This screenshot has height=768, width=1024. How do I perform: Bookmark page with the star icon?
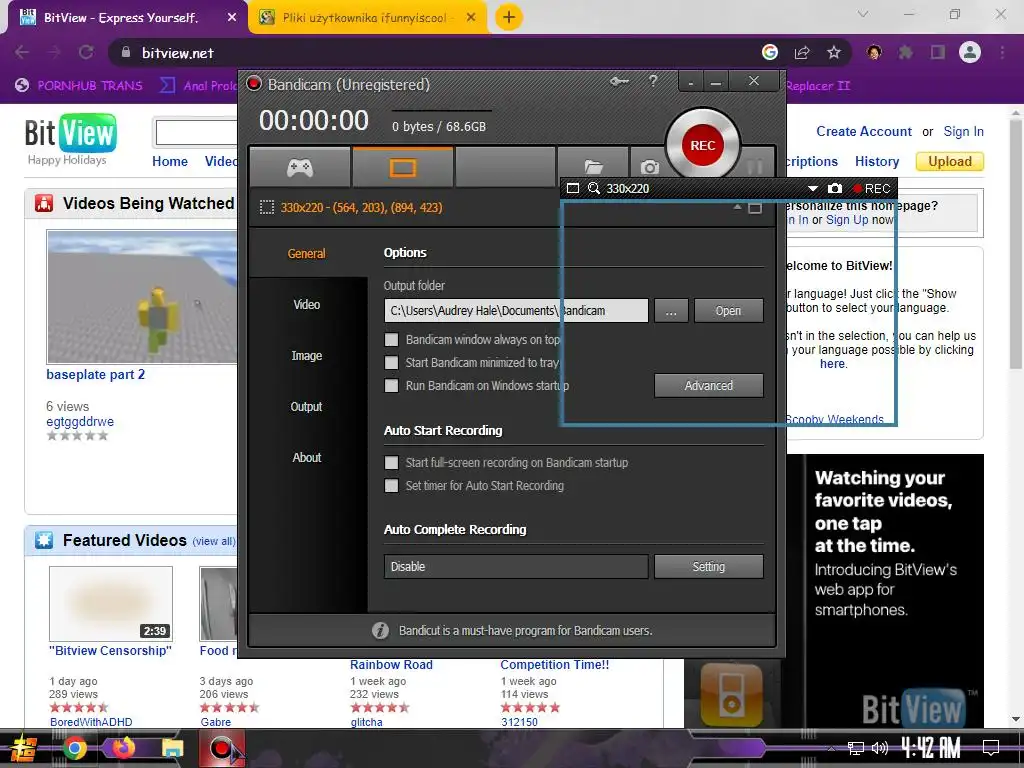[x=834, y=52]
